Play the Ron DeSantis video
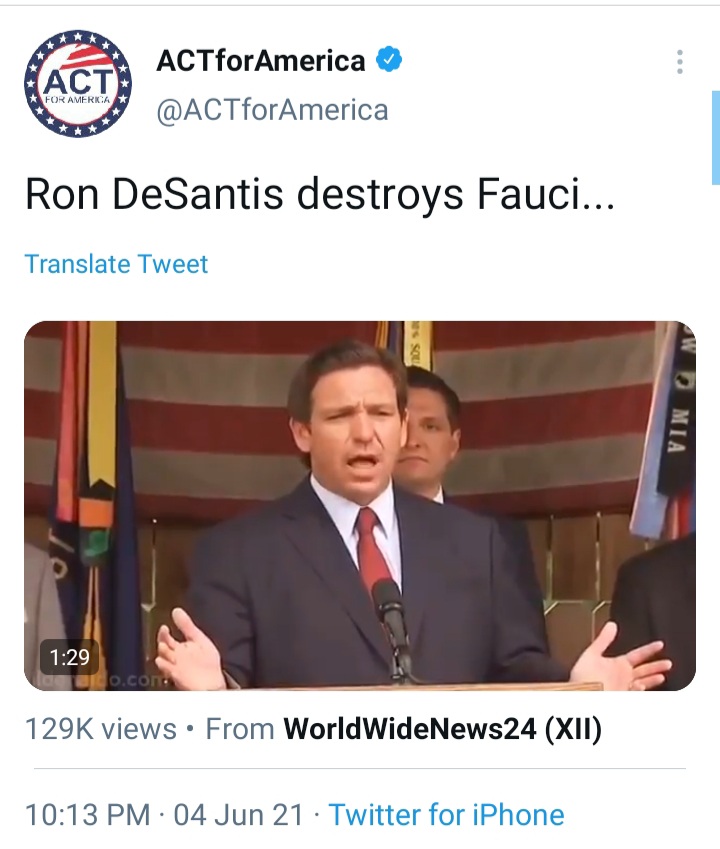 click(x=359, y=506)
